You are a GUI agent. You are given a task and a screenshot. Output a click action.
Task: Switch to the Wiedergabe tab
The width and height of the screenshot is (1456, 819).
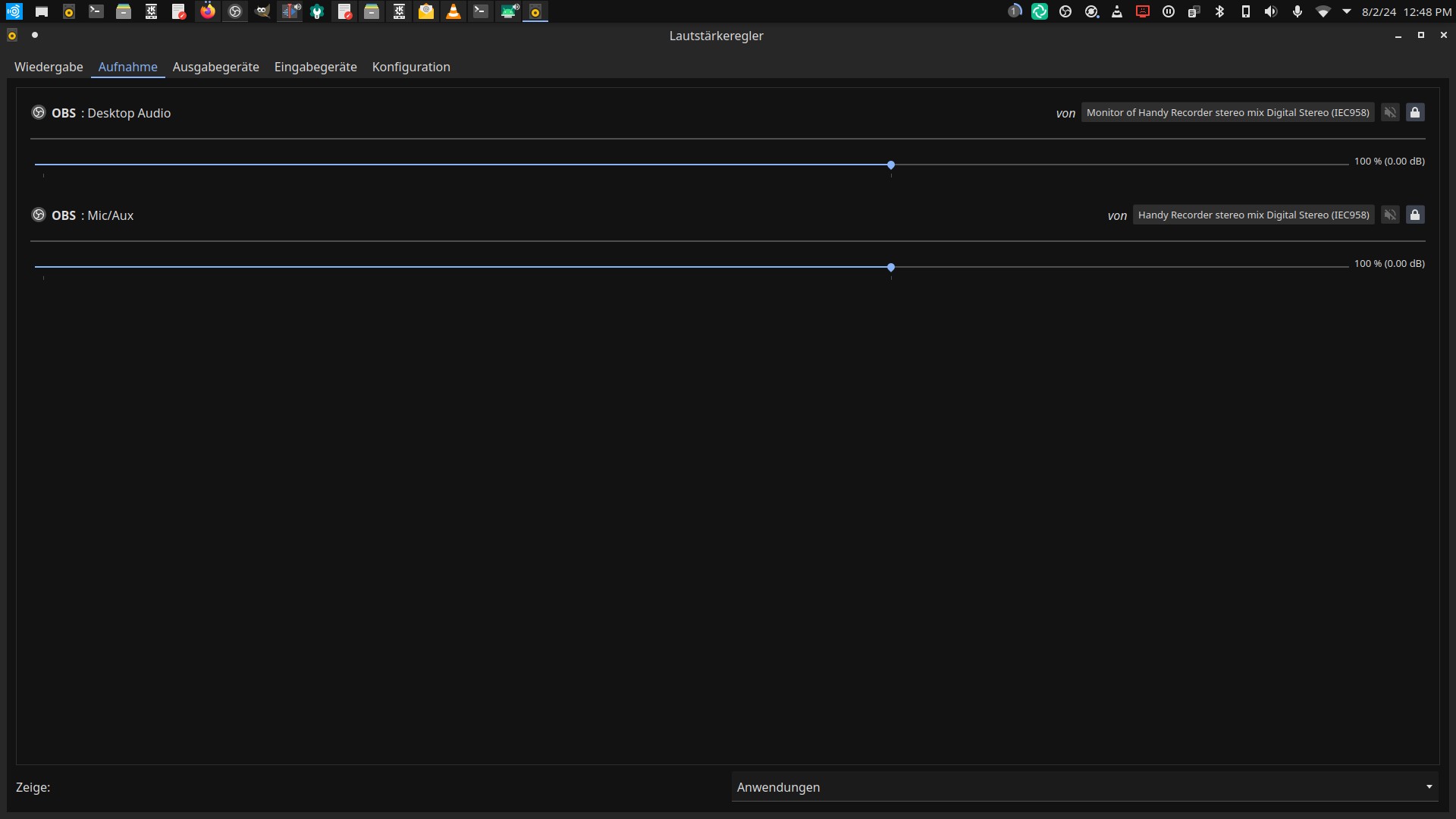(49, 67)
